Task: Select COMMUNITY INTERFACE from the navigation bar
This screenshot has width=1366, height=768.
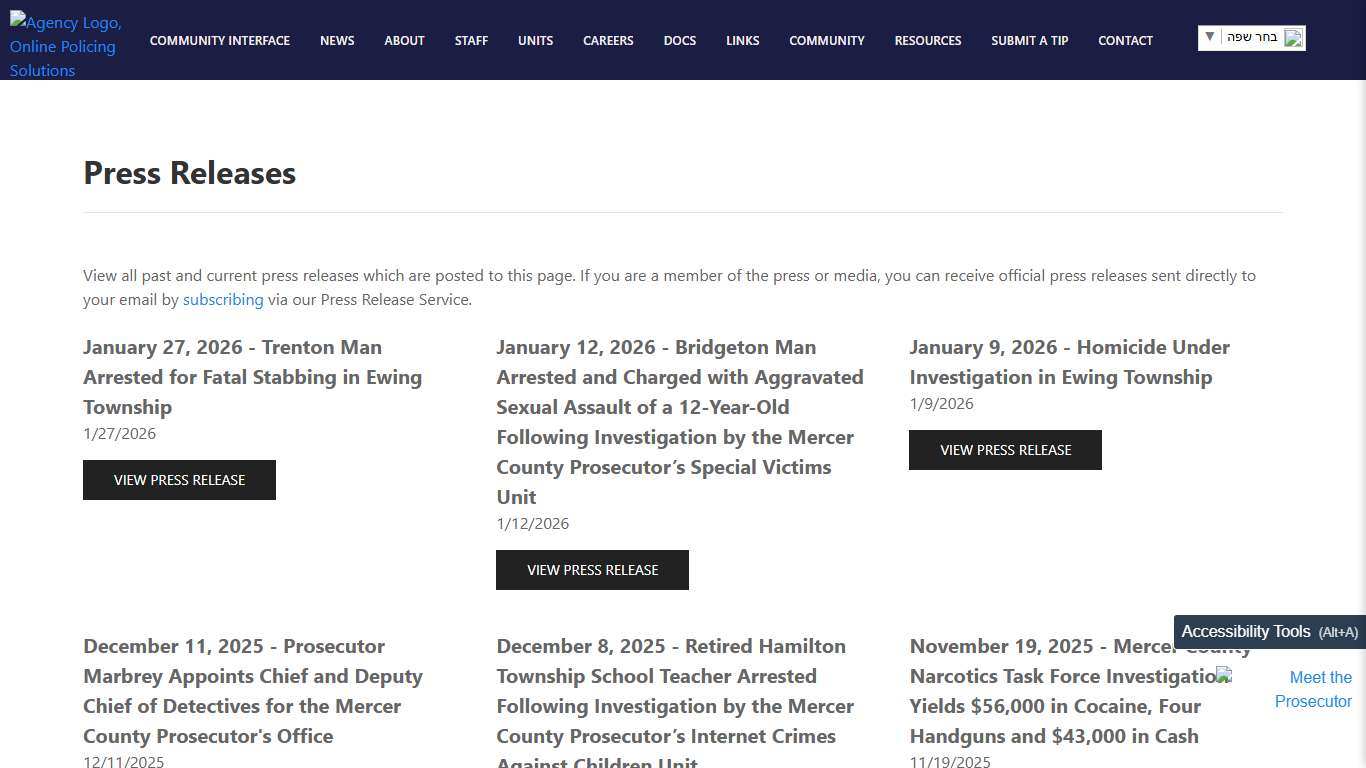Action: (220, 41)
